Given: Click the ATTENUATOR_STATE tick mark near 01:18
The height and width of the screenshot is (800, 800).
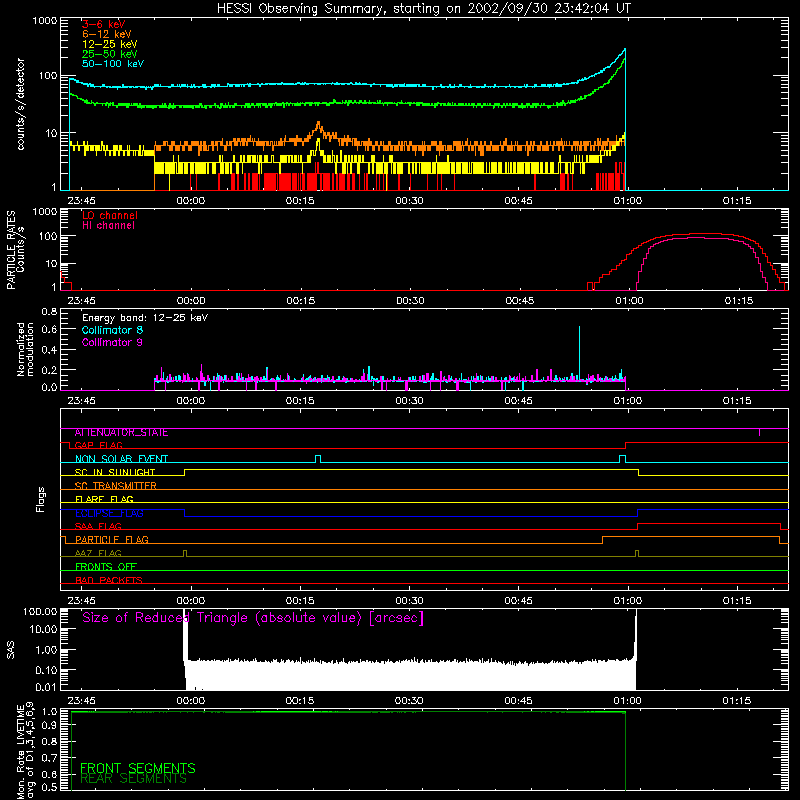Looking at the screenshot, I should (x=759, y=433).
